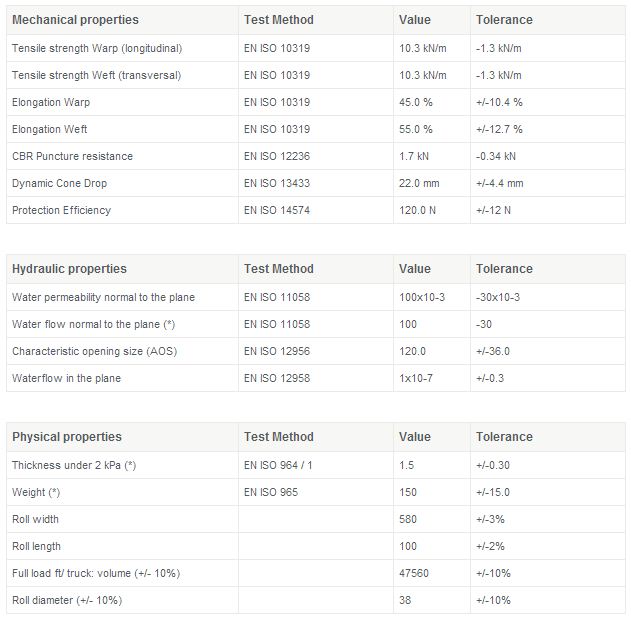Screen dimensions: 631x619
Task: Select the Roll width row label
Action: pos(35,519)
